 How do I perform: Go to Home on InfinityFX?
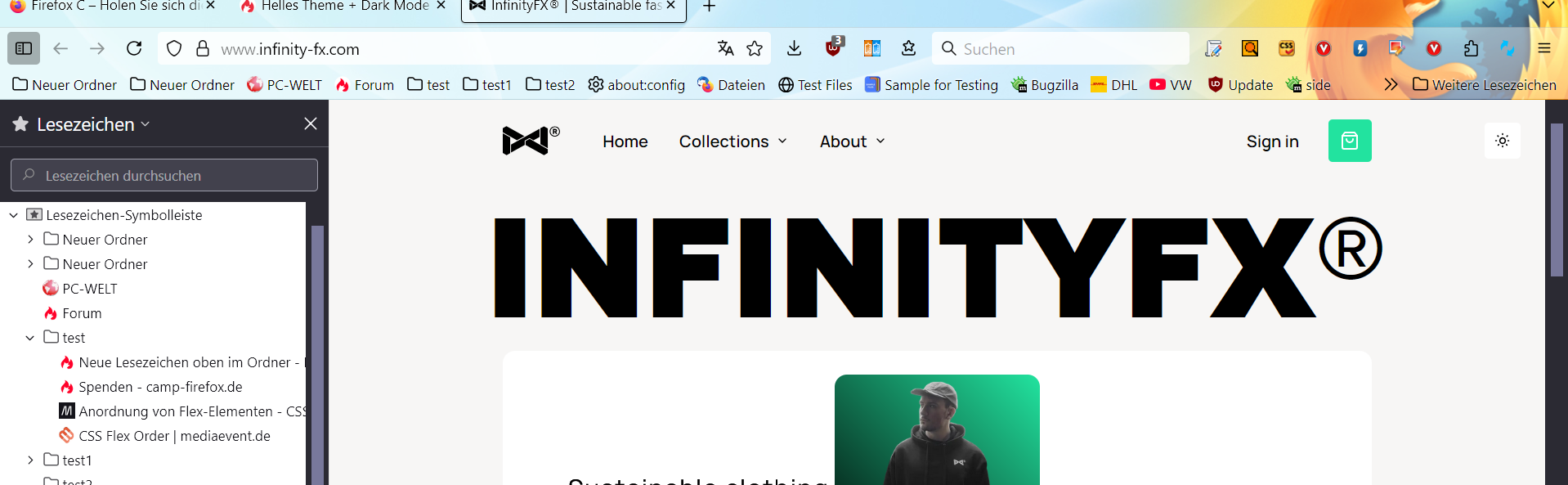pyautogui.click(x=625, y=141)
